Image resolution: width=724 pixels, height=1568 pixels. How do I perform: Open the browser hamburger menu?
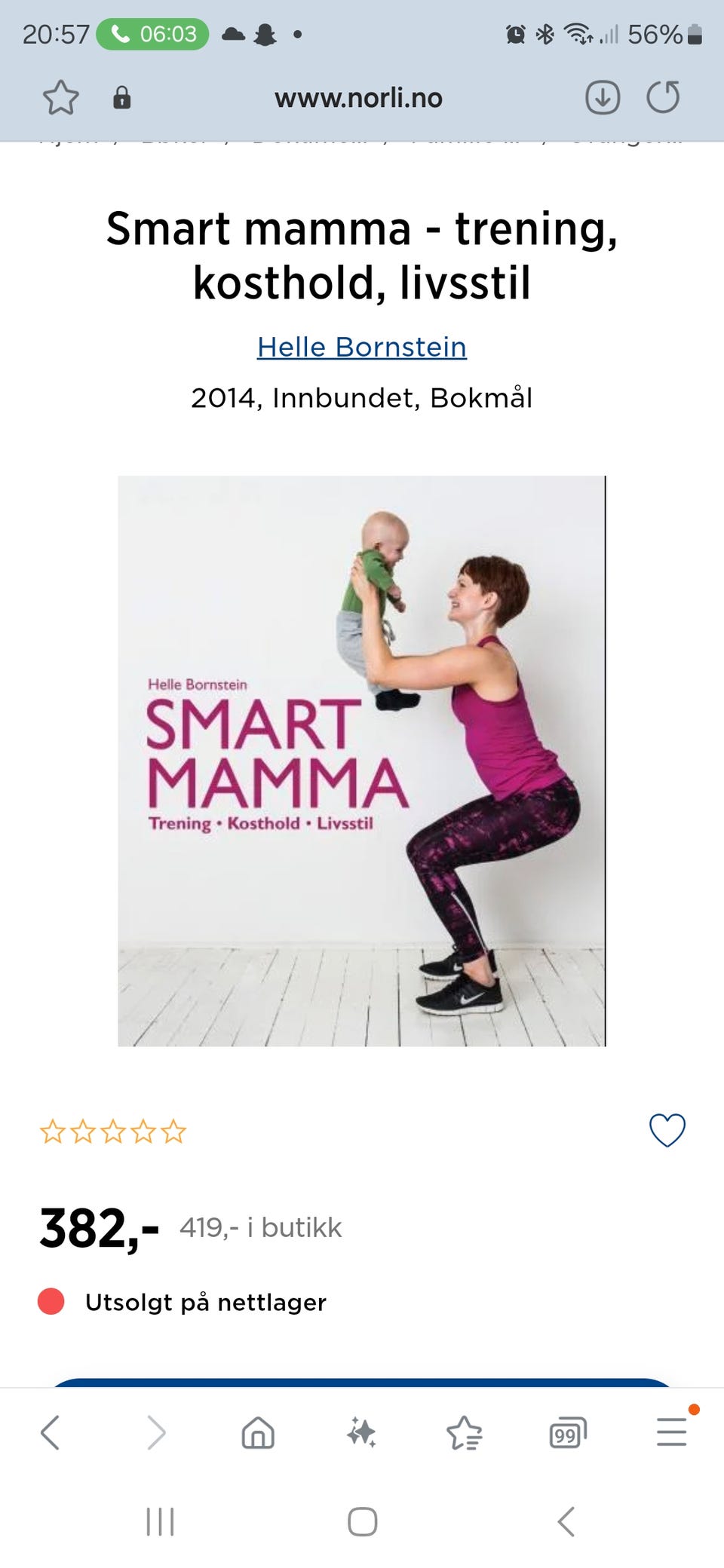[671, 1432]
